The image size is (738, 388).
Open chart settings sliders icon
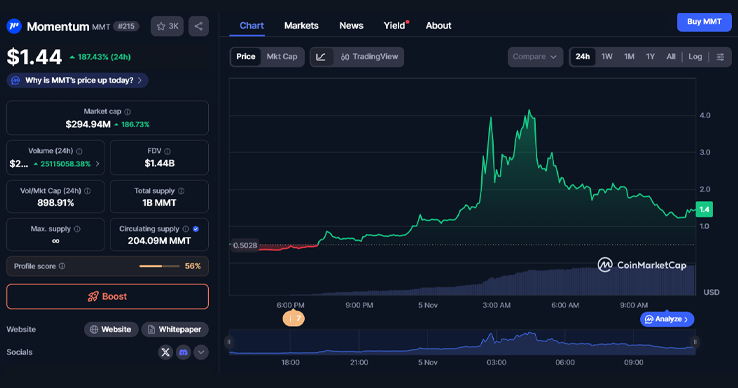coord(720,57)
